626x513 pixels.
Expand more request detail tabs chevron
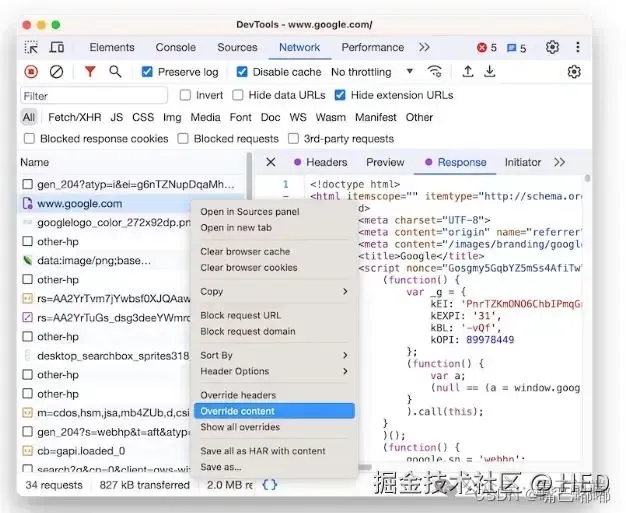560,162
